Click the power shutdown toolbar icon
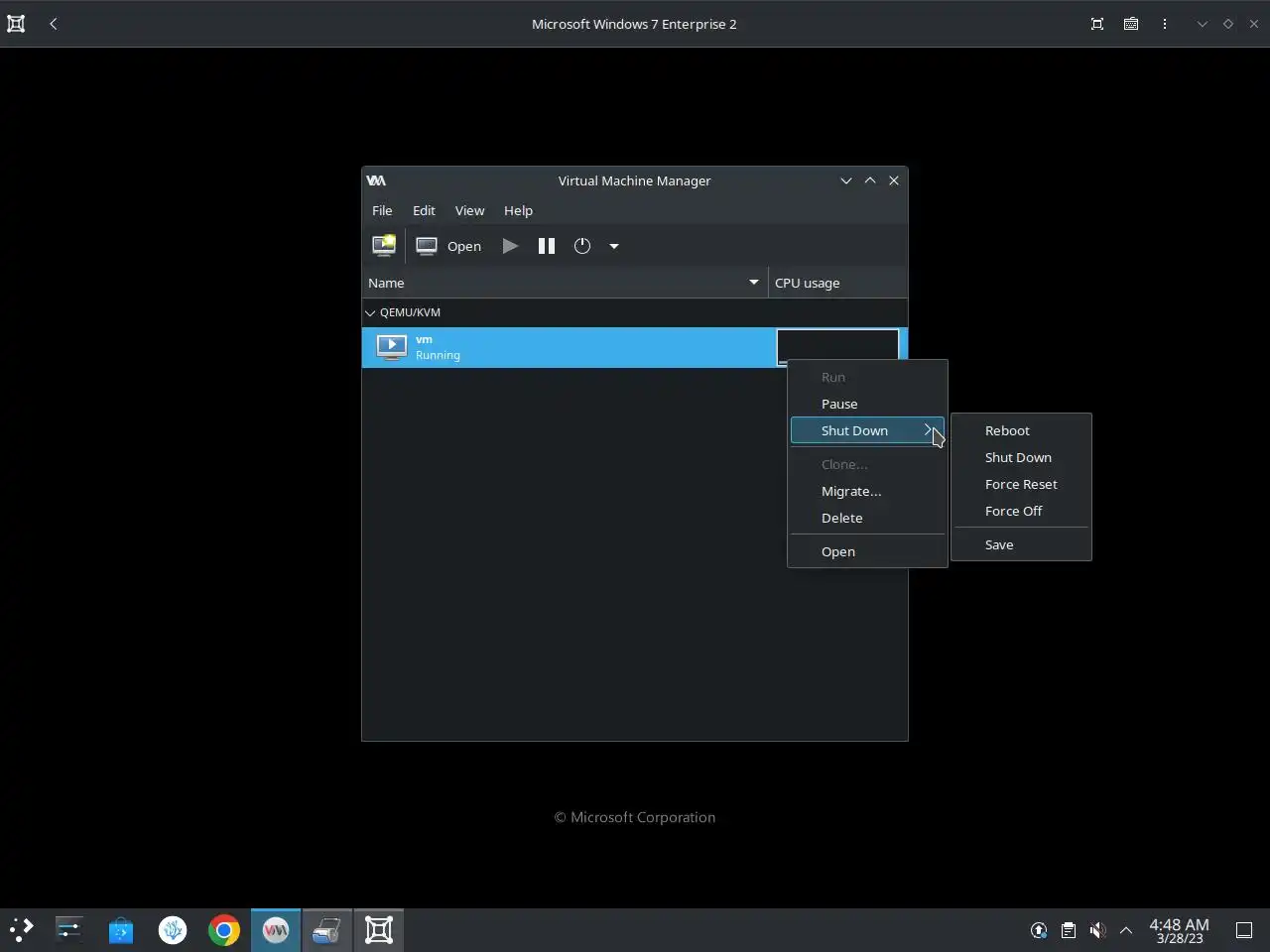This screenshot has height=952, width=1270. click(582, 246)
